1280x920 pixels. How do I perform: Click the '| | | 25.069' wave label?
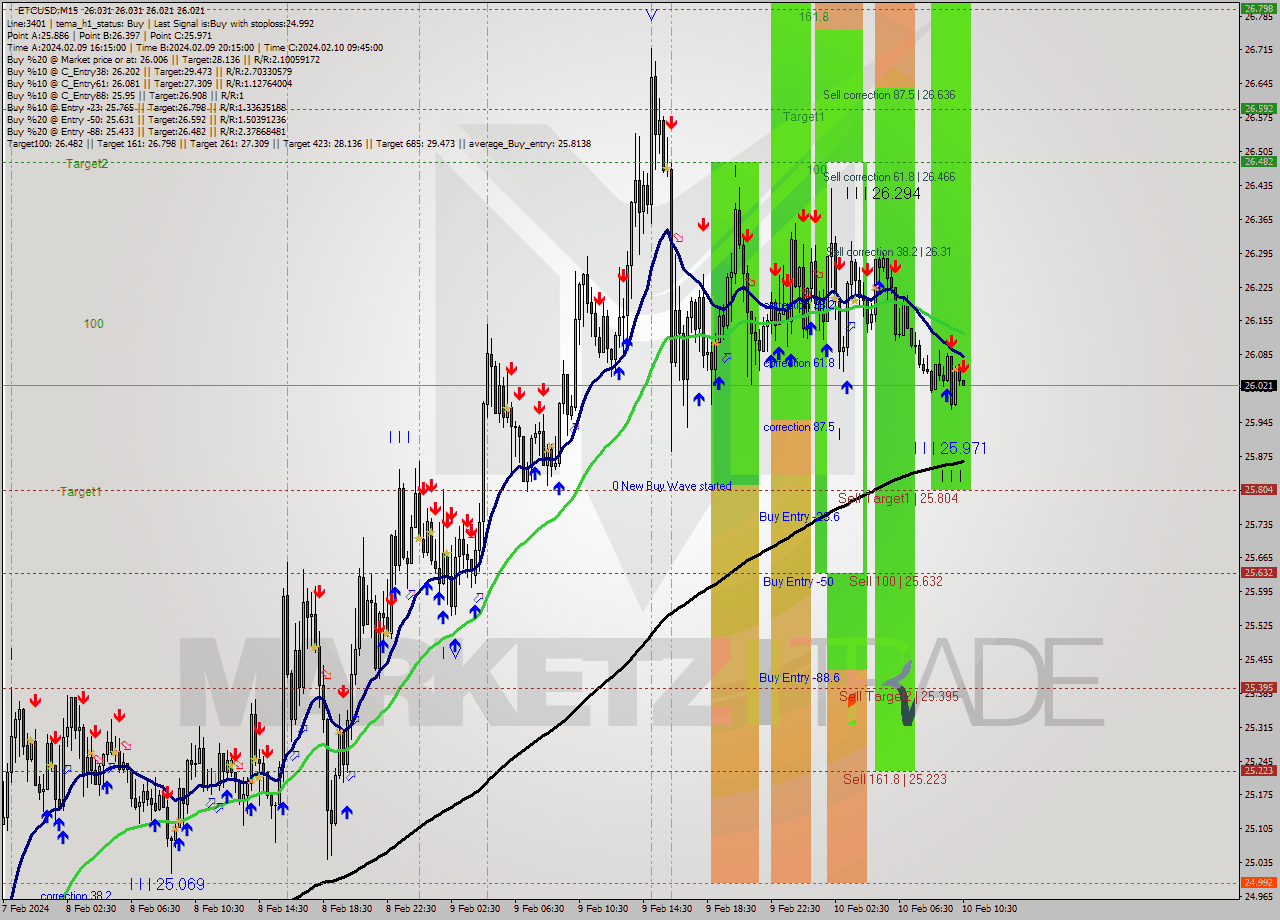[168, 884]
